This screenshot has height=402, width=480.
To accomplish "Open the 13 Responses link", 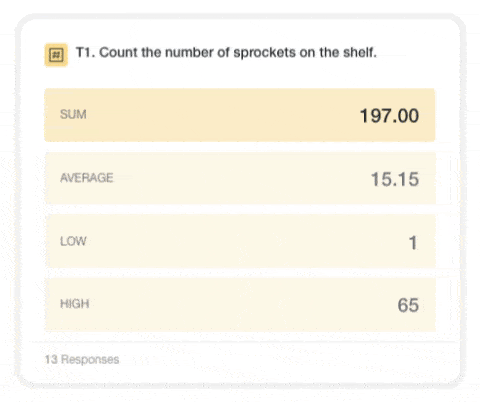I will tap(82, 359).
